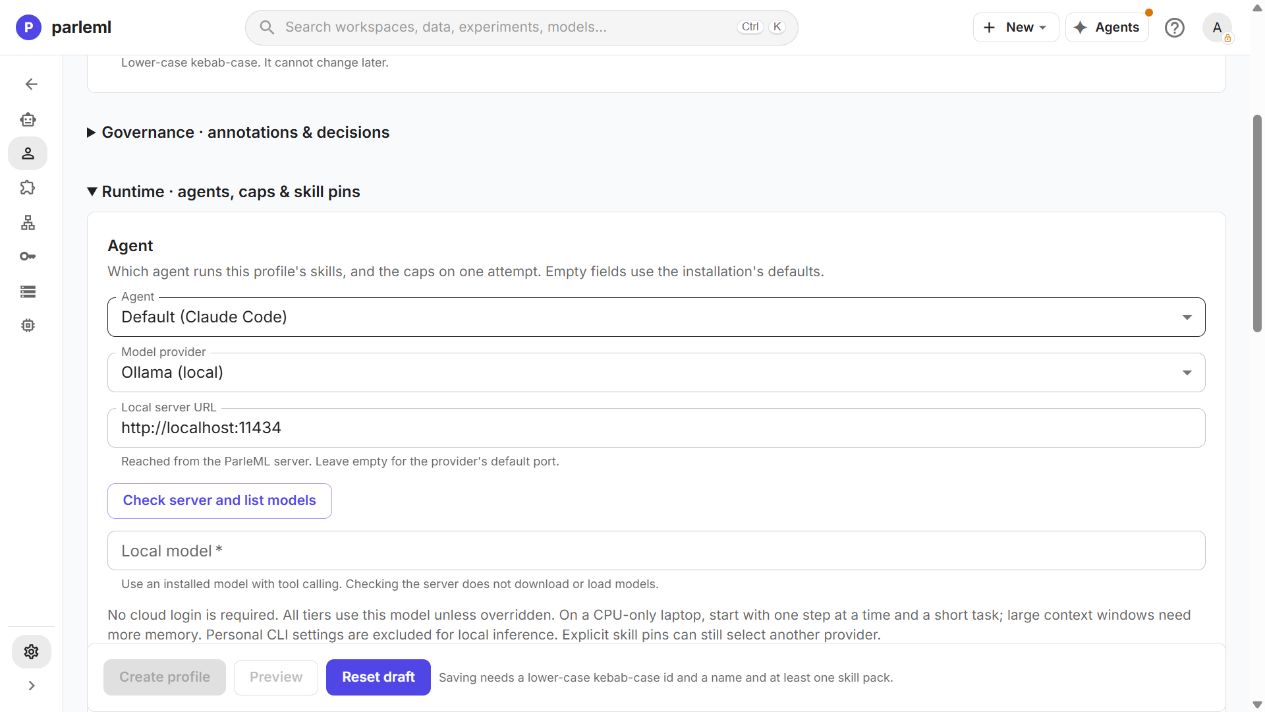Open the chip processor sidebar icon
The width and height of the screenshot is (1265, 712).
(x=28, y=326)
